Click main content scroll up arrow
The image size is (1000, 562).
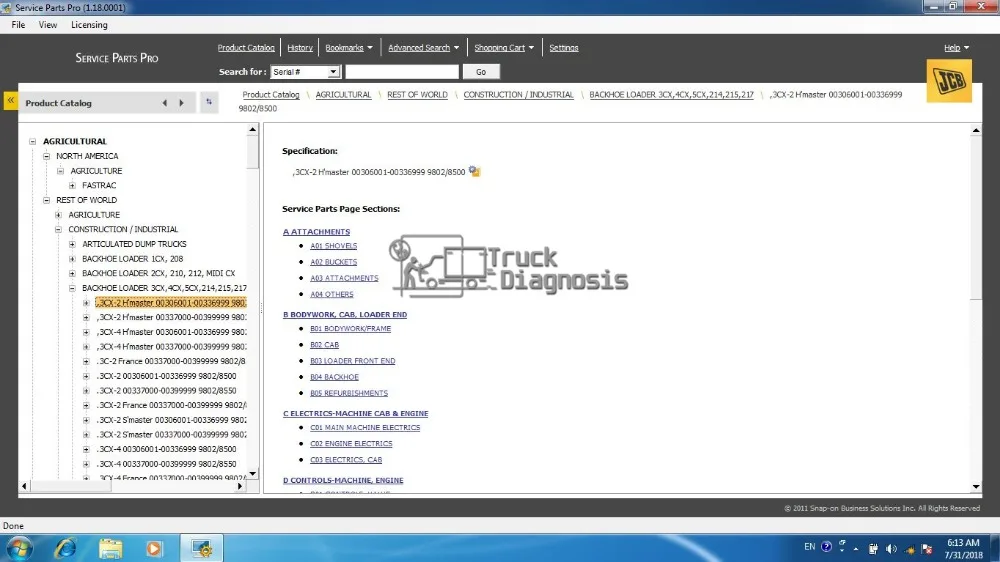point(976,130)
